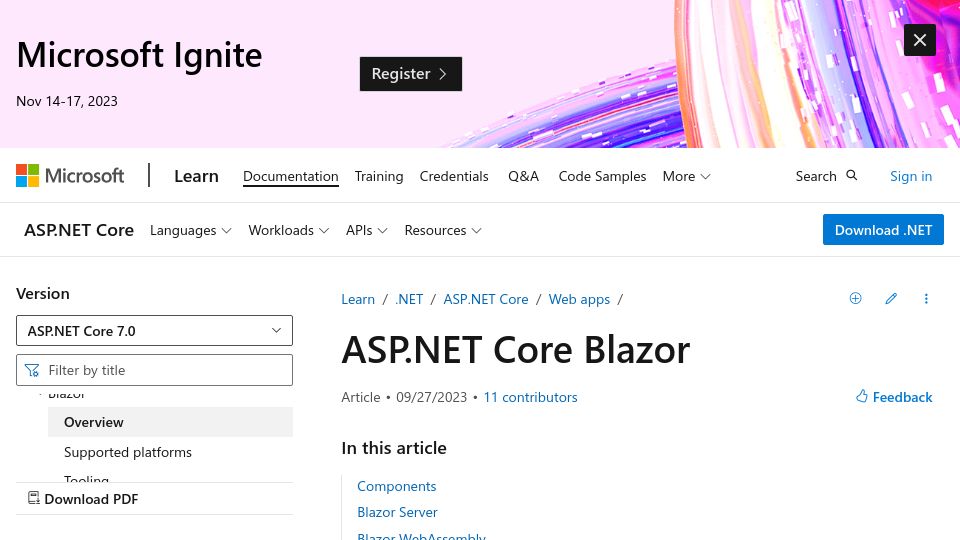Click the Search magnifier icon
960x540 pixels.
coord(852,176)
